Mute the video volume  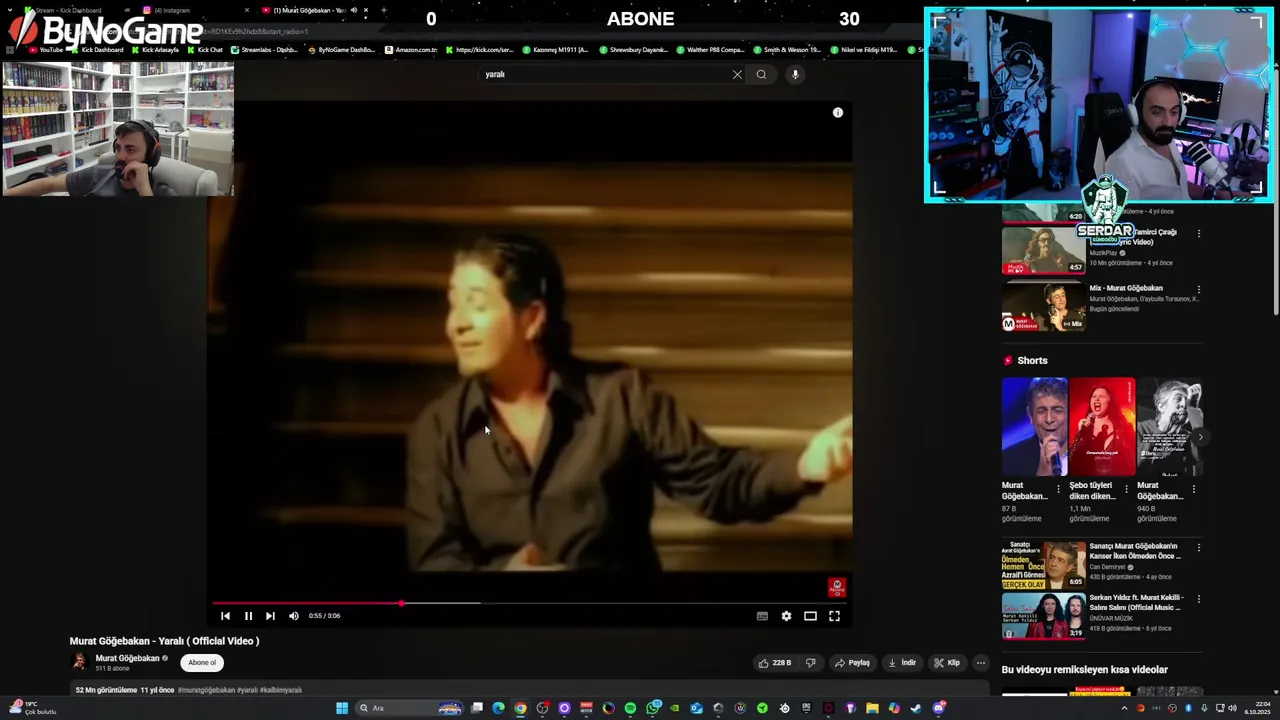(293, 616)
